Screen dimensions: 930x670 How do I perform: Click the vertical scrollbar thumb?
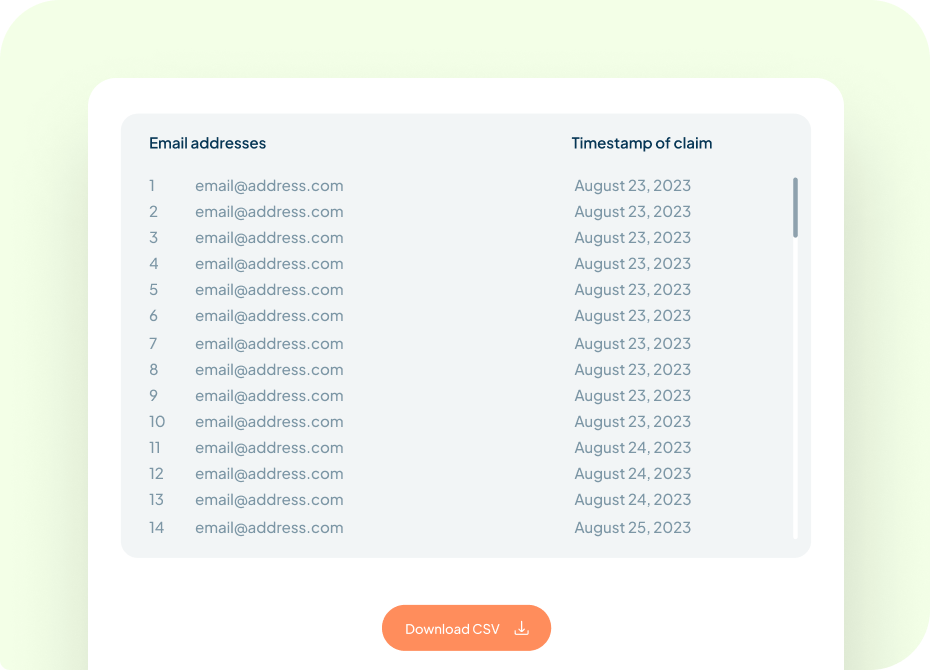[795, 208]
